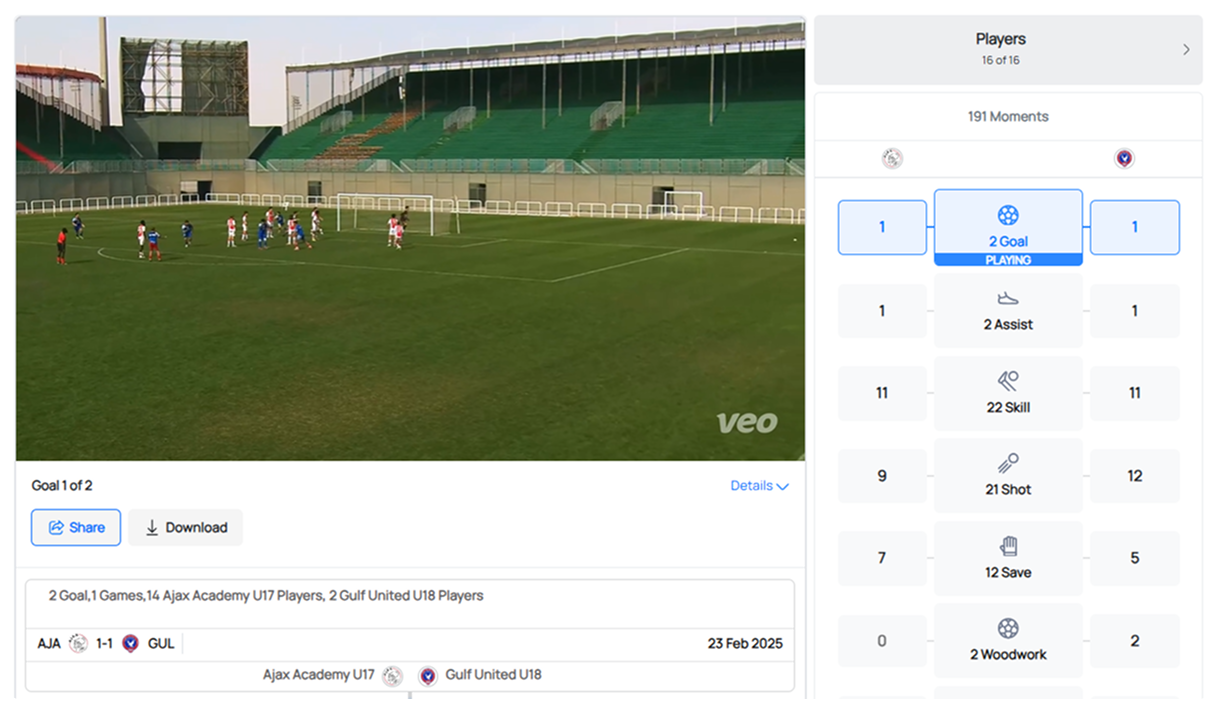The image size is (1218, 708).
Task: Click the "23 Feb 2025" match date
Action: (x=745, y=644)
